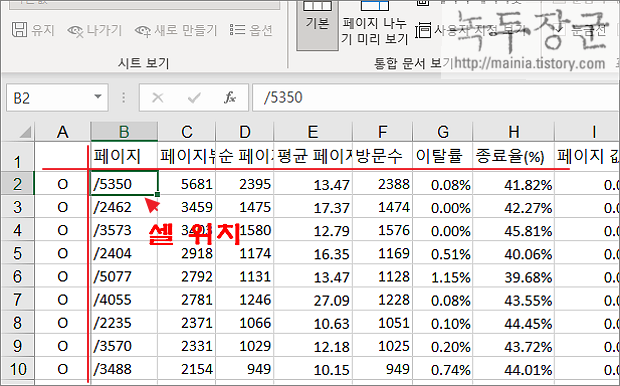620x386 pixels.
Task: Click the formula bar containing /5350
Action: (x=435, y=97)
